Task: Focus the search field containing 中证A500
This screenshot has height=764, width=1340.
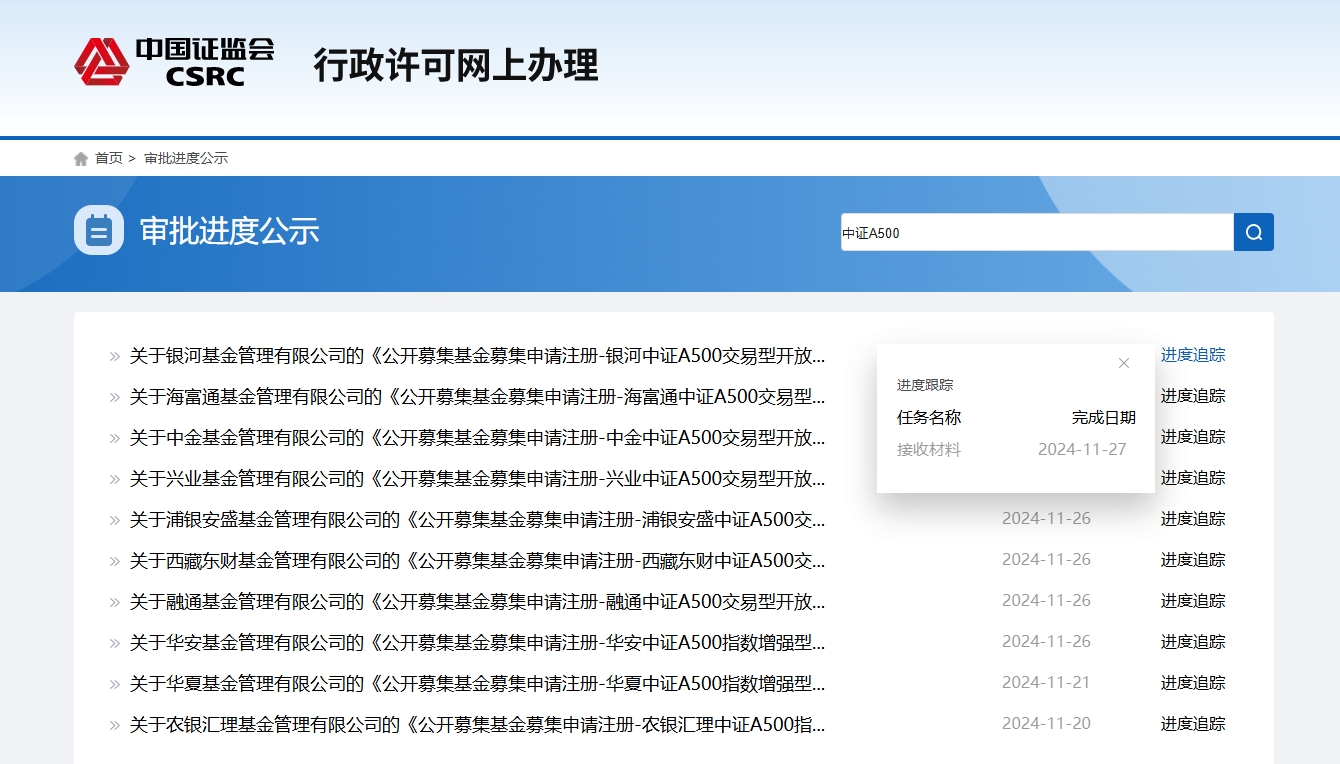Action: tap(1037, 232)
